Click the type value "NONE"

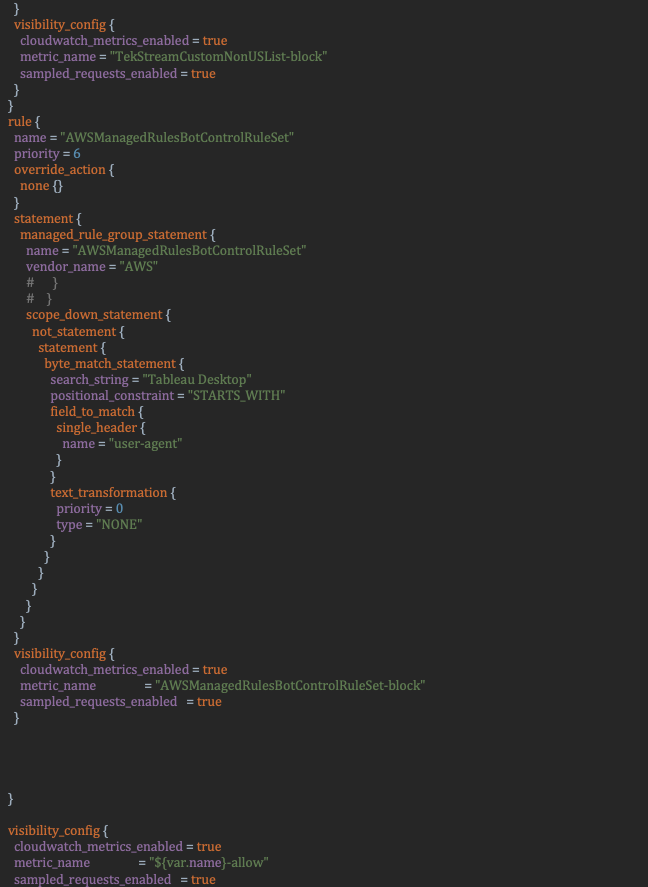click(x=119, y=525)
